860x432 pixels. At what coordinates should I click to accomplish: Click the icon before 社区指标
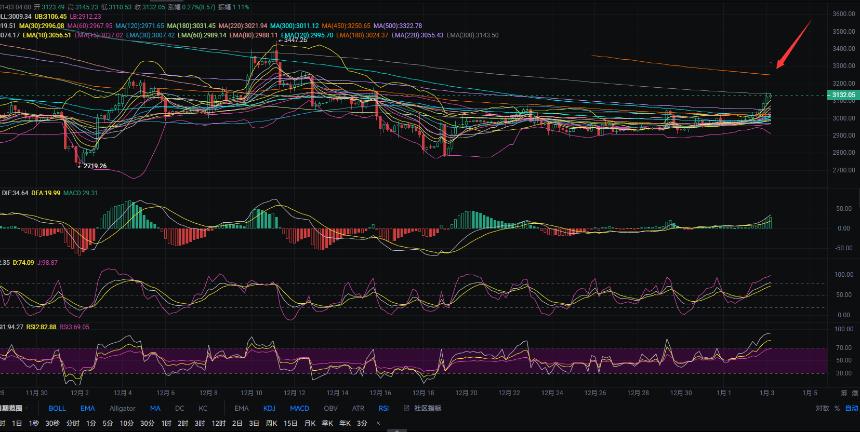coord(406,408)
